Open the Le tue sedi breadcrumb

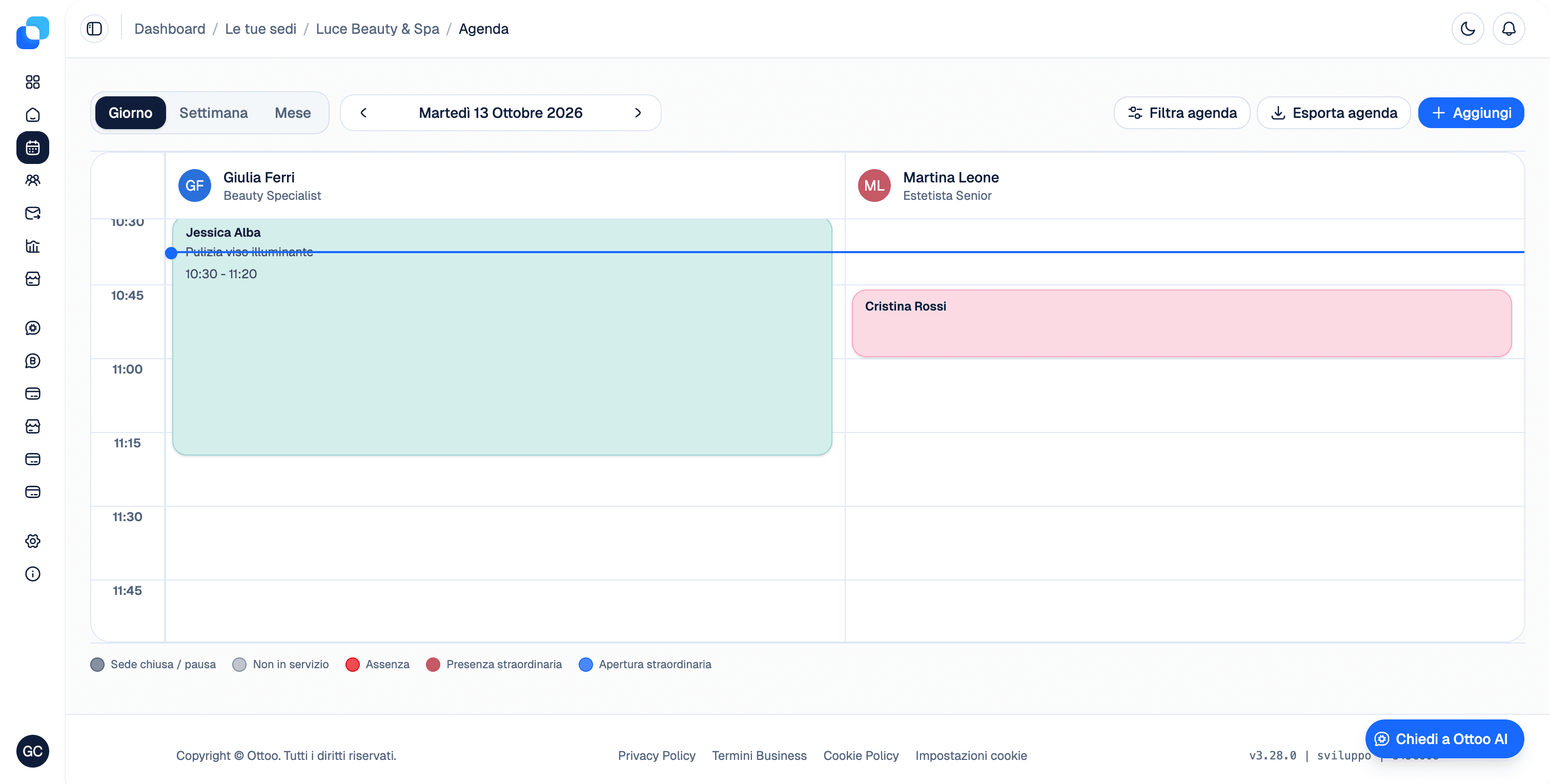(260, 29)
